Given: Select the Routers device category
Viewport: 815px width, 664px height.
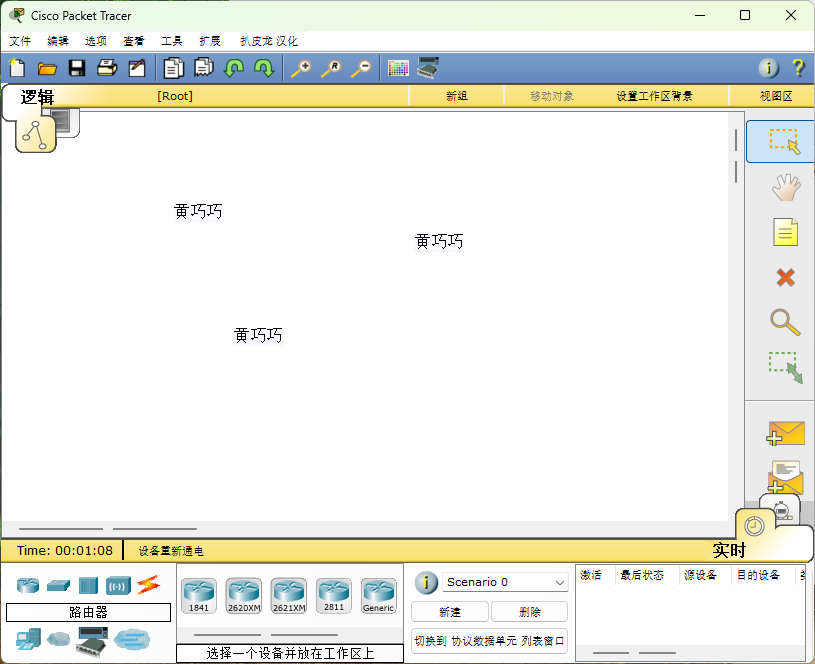Looking at the screenshot, I should (x=28, y=585).
